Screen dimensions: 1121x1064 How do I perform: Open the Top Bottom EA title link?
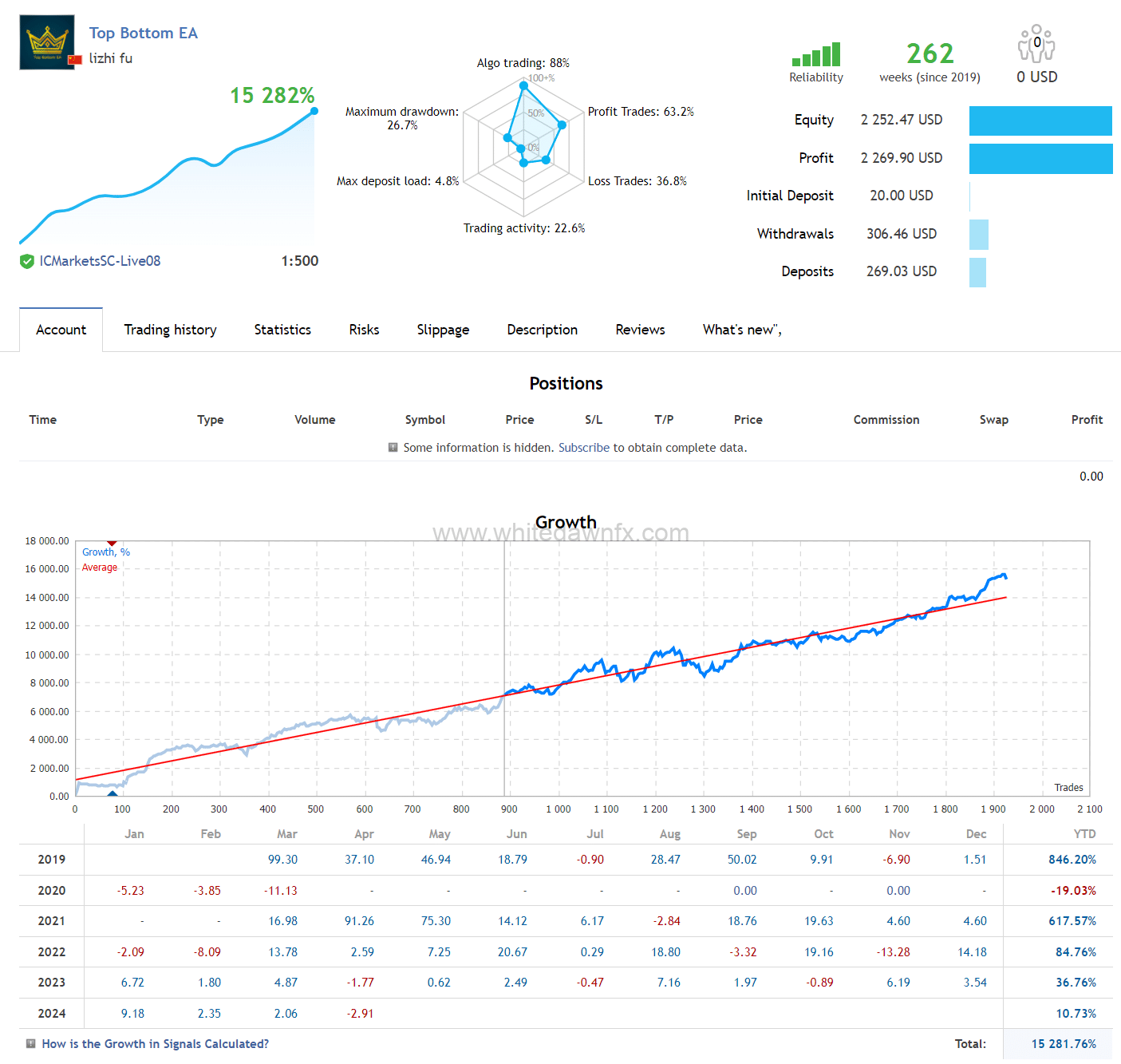point(143,33)
